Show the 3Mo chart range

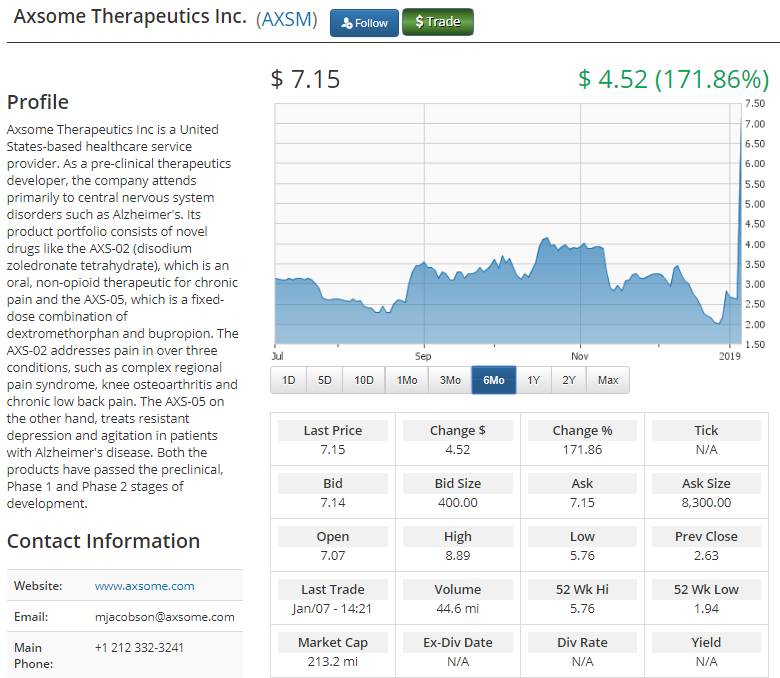coord(450,380)
